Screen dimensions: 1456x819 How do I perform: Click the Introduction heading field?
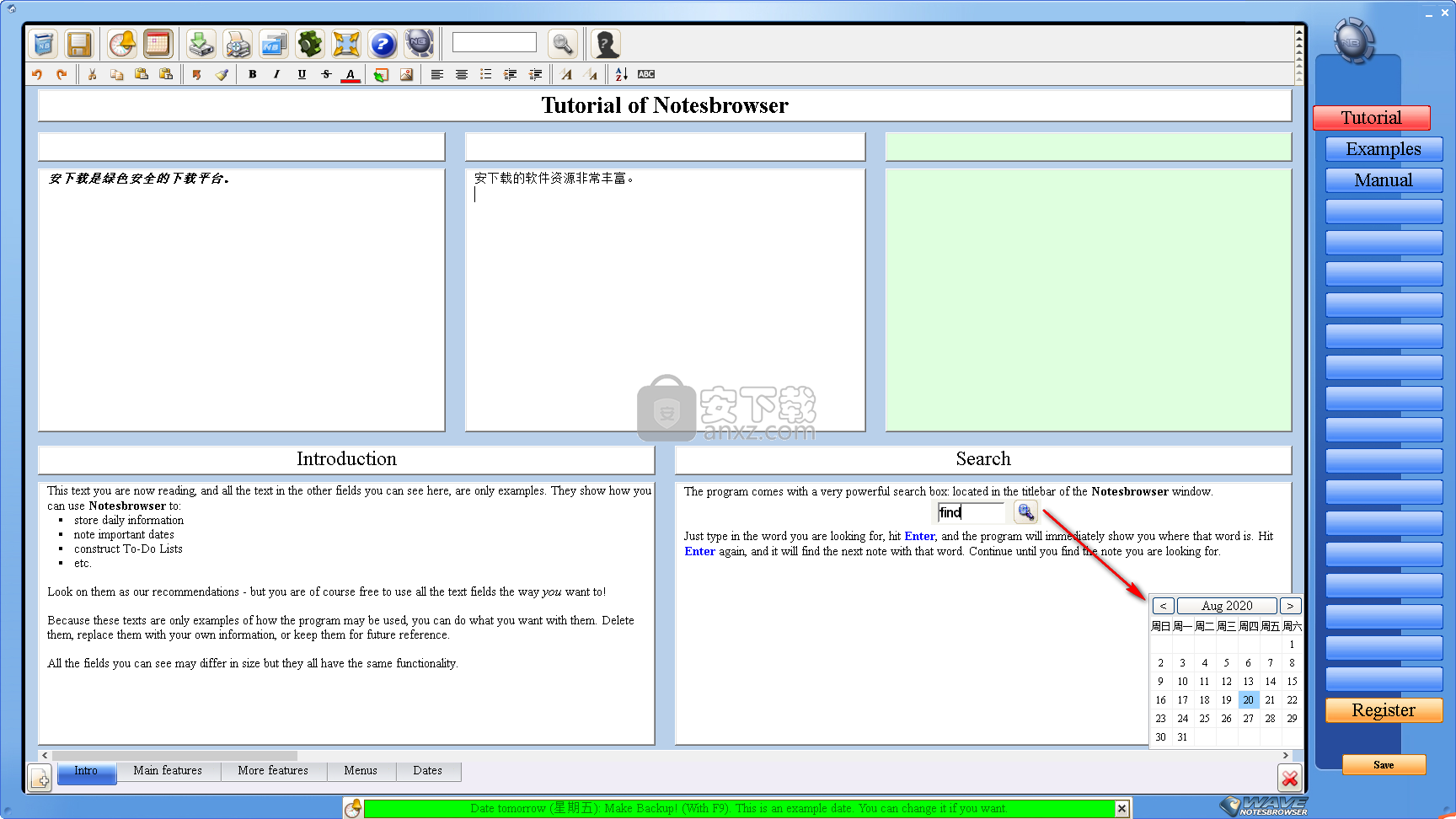[346, 459]
